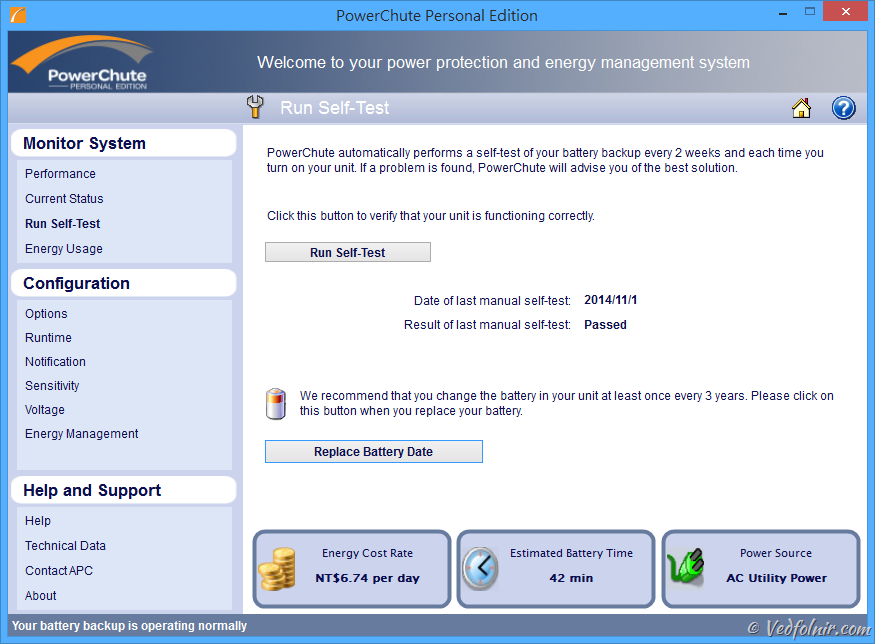Click the Monitor System section header
Viewport: 875px width, 644px height.
[123, 143]
